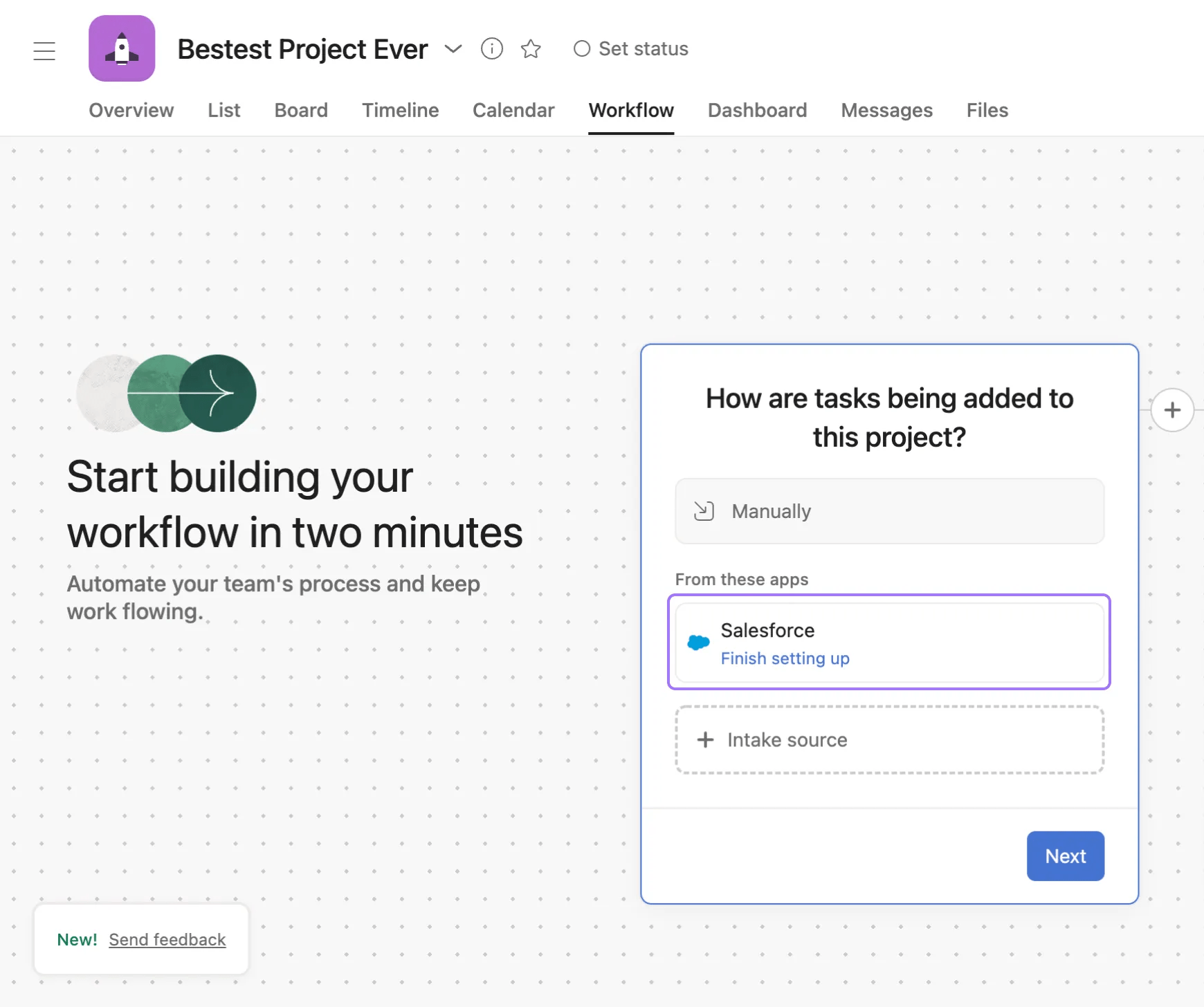1204x1007 pixels.
Task: Click the purple rocket project icon
Action: (122, 48)
